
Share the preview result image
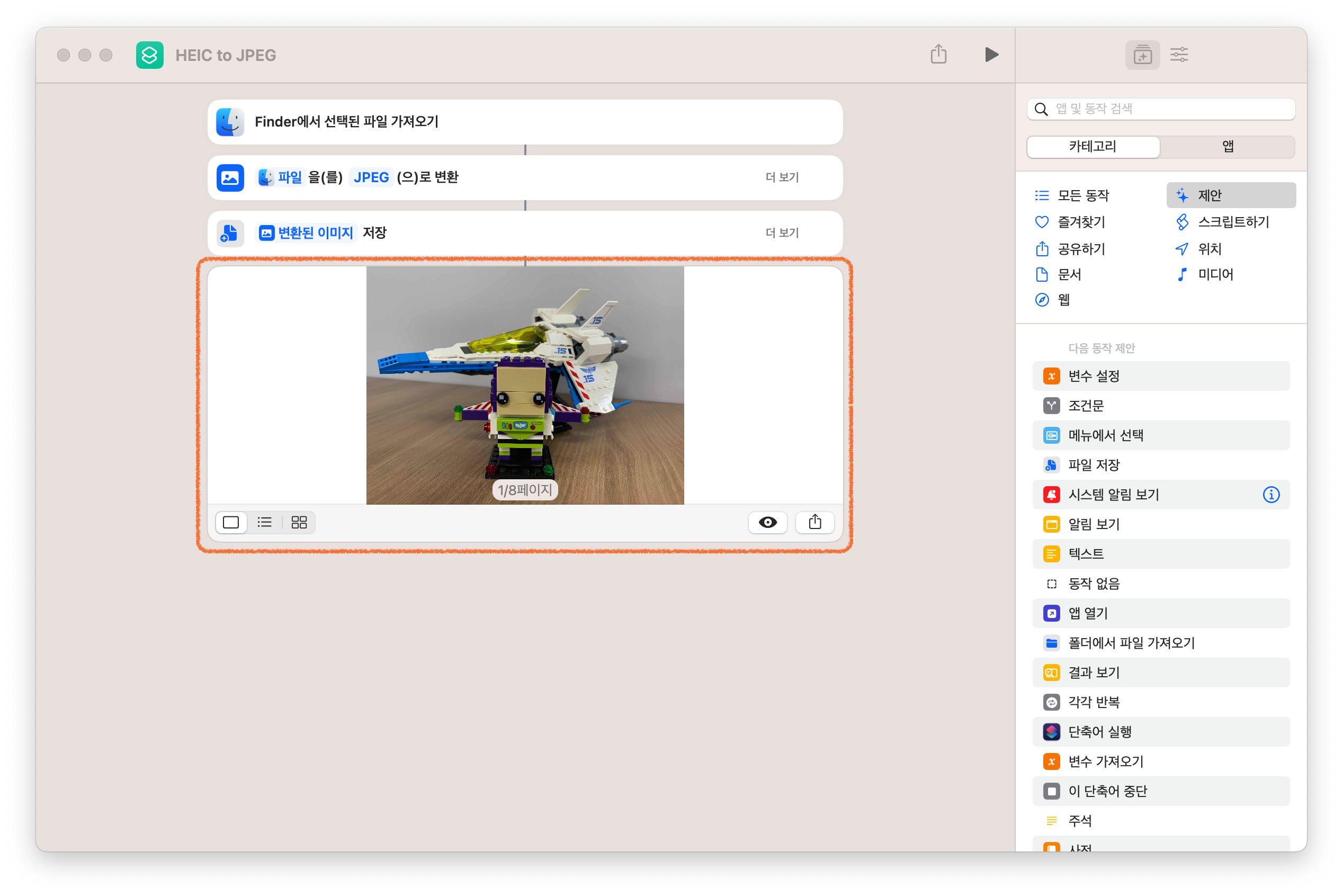(815, 522)
